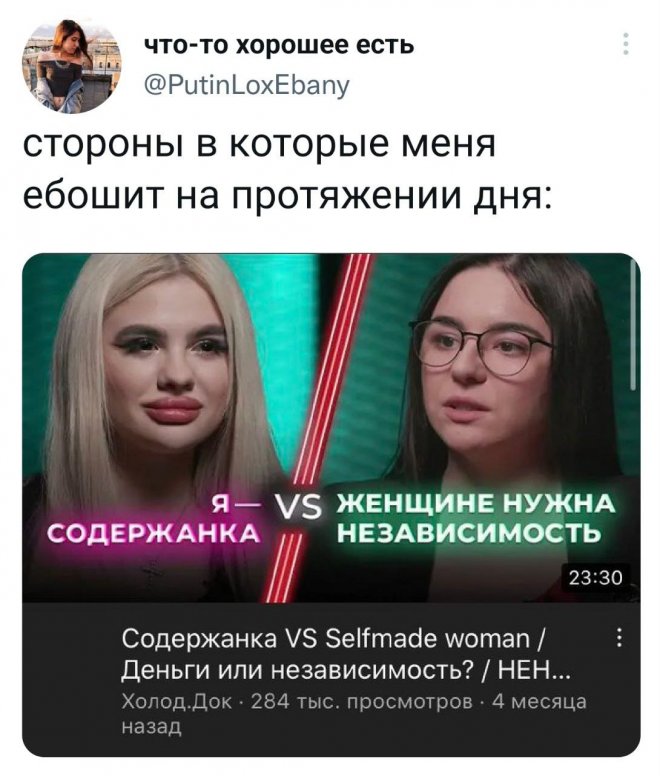Open the video card's three-dot menu
Image resolution: width=660 pixels, height=776 pixels.
tap(619, 637)
